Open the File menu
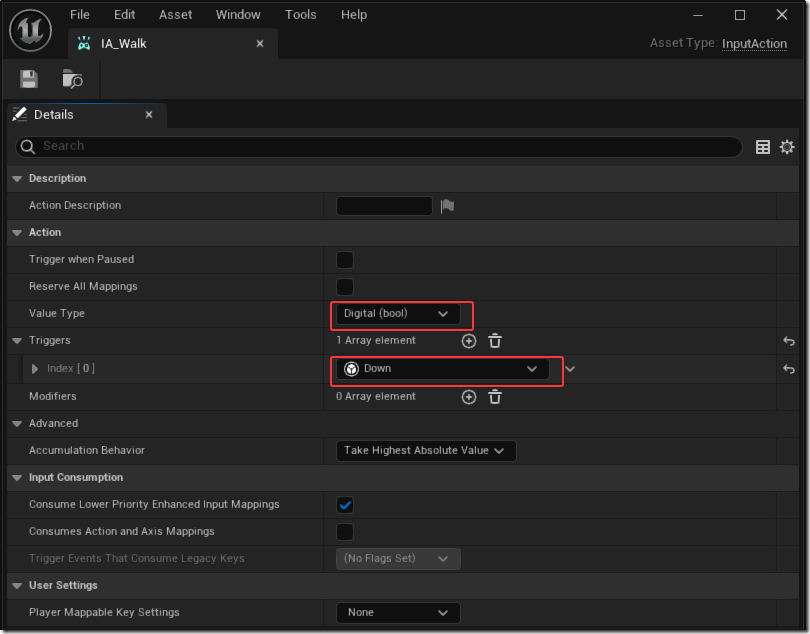 coord(80,14)
